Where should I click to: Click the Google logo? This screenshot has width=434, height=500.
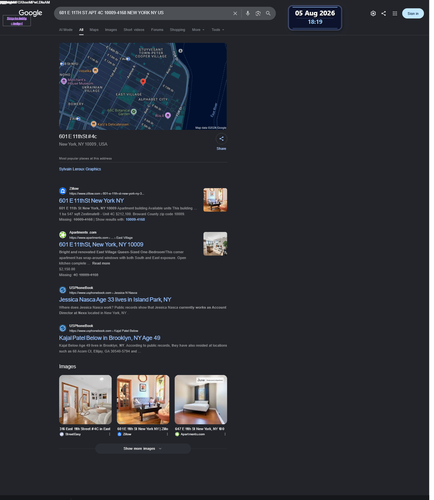coord(30,13)
